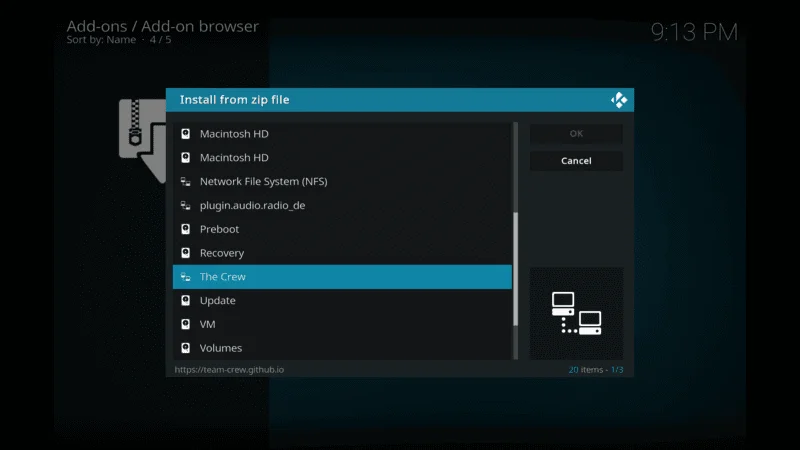
Task: Click the drive icon next to Update
Action: [x=186, y=301]
